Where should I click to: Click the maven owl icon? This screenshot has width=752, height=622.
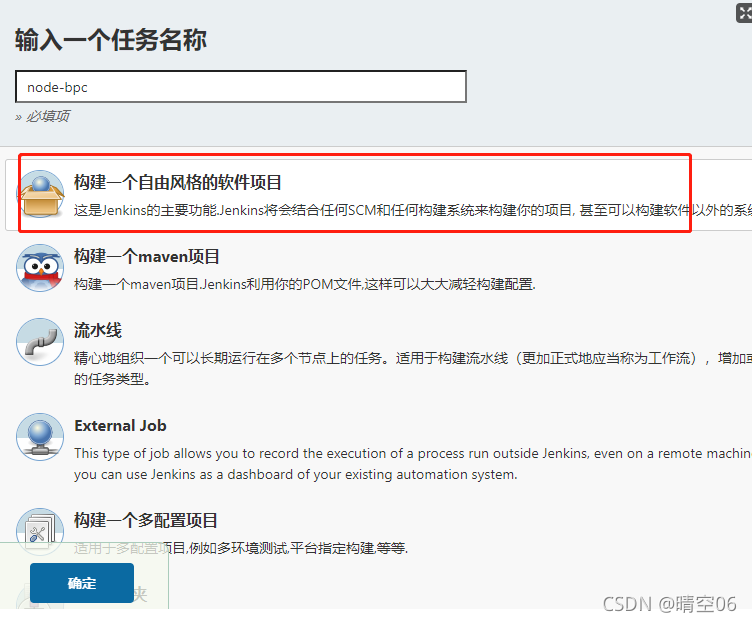click(x=40, y=268)
